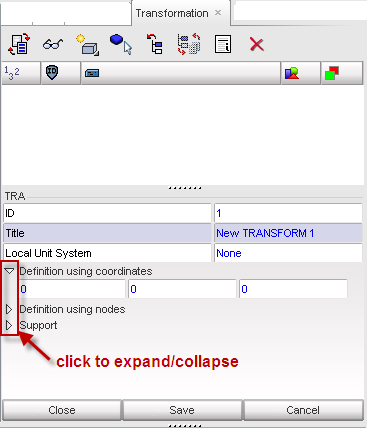This screenshot has height=428, width=367.
Task: Collapse the Definition using coordinates section
Action: pyautogui.click(x=10, y=271)
